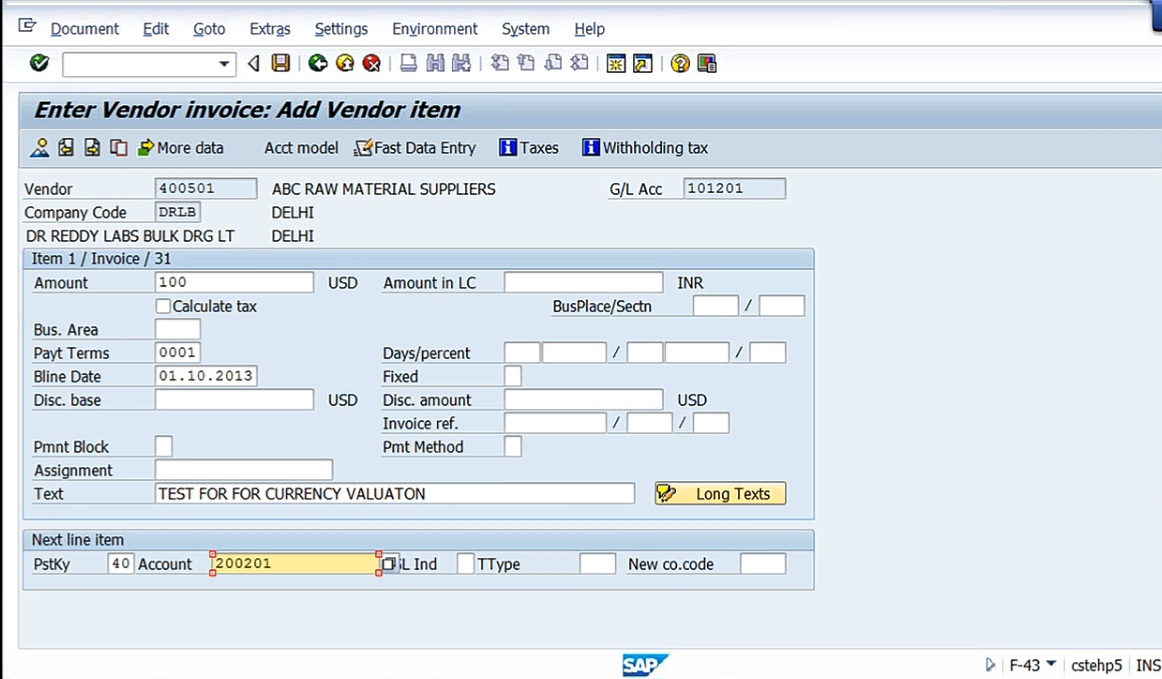The width and height of the screenshot is (1162, 679).
Task: Click the window menu icon beside Document
Action: [x=27, y=27]
